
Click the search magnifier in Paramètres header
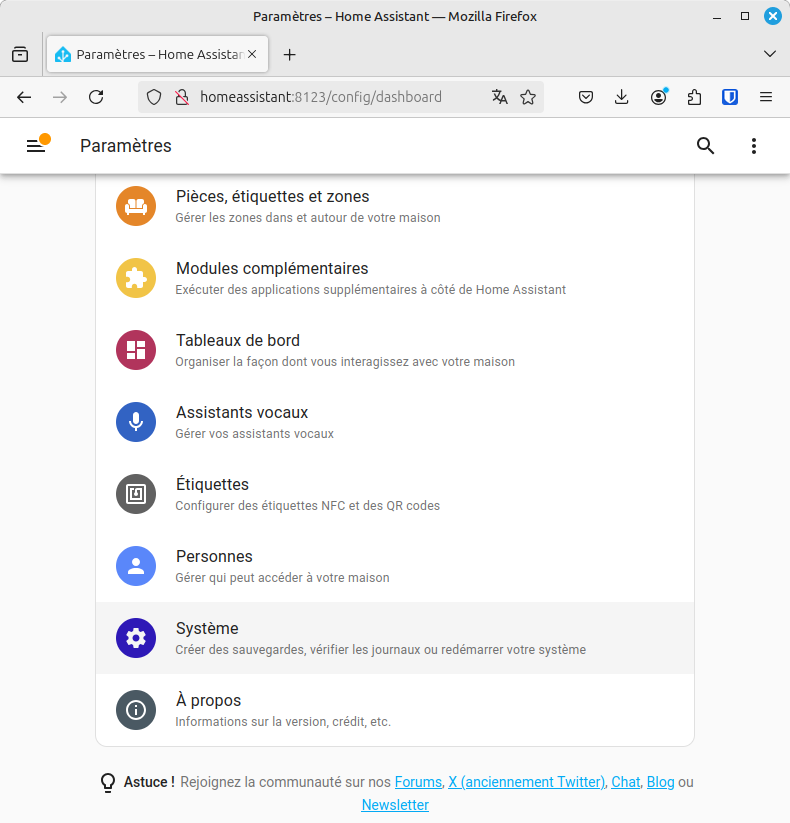tap(705, 145)
